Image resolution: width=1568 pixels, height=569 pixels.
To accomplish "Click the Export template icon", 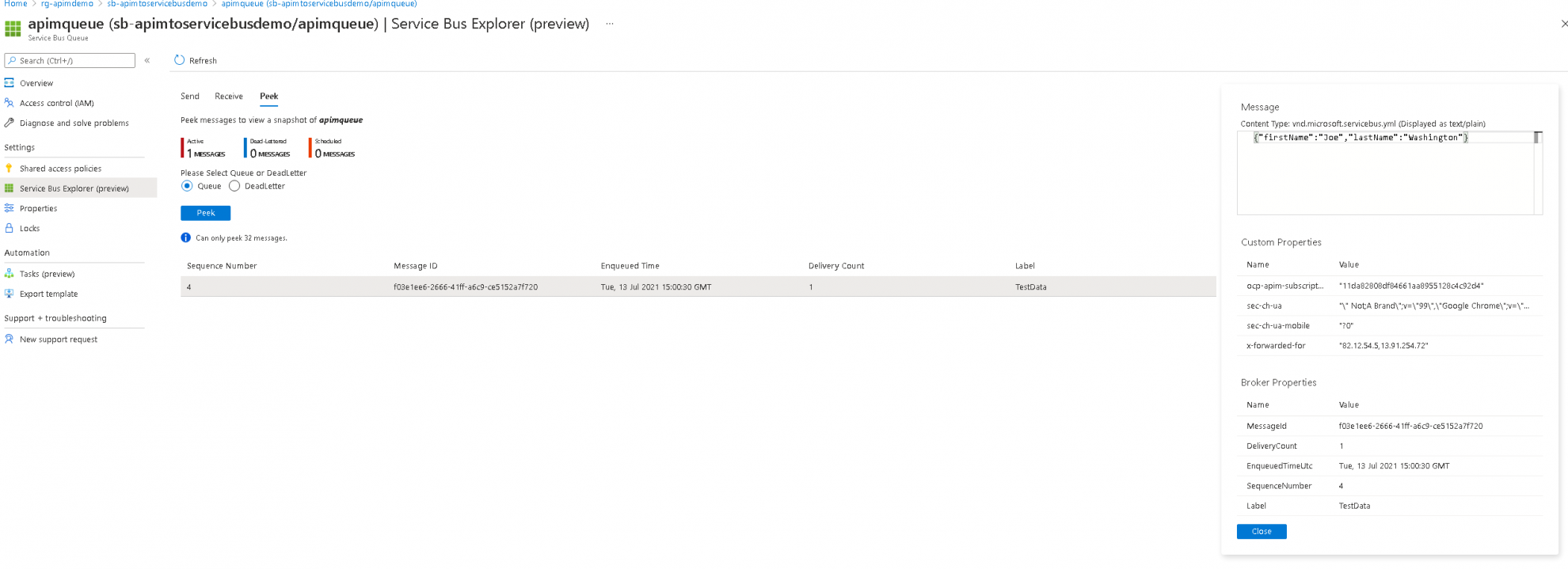I will 10,294.
